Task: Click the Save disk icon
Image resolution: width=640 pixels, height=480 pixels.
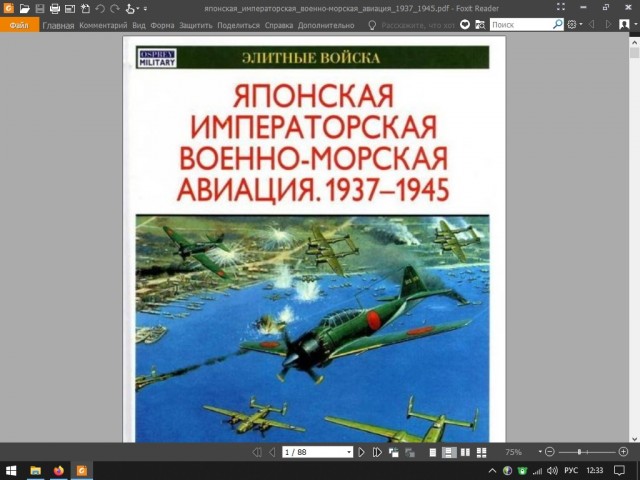Action: (x=40, y=8)
